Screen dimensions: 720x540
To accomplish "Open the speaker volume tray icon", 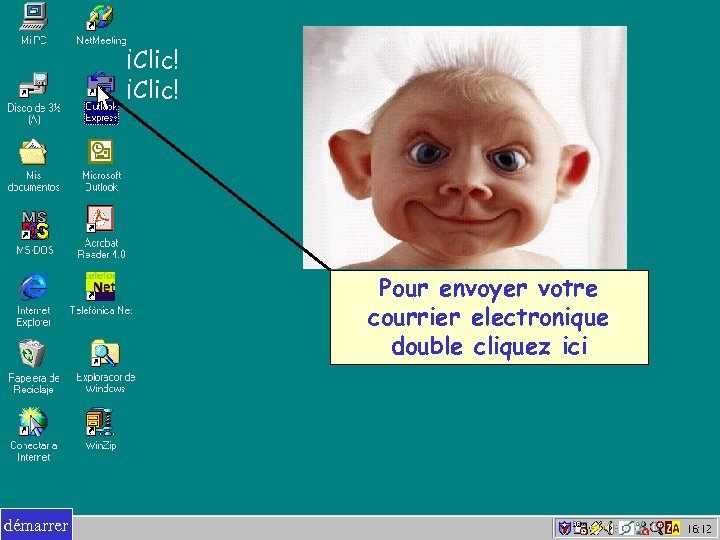I will pos(609,528).
